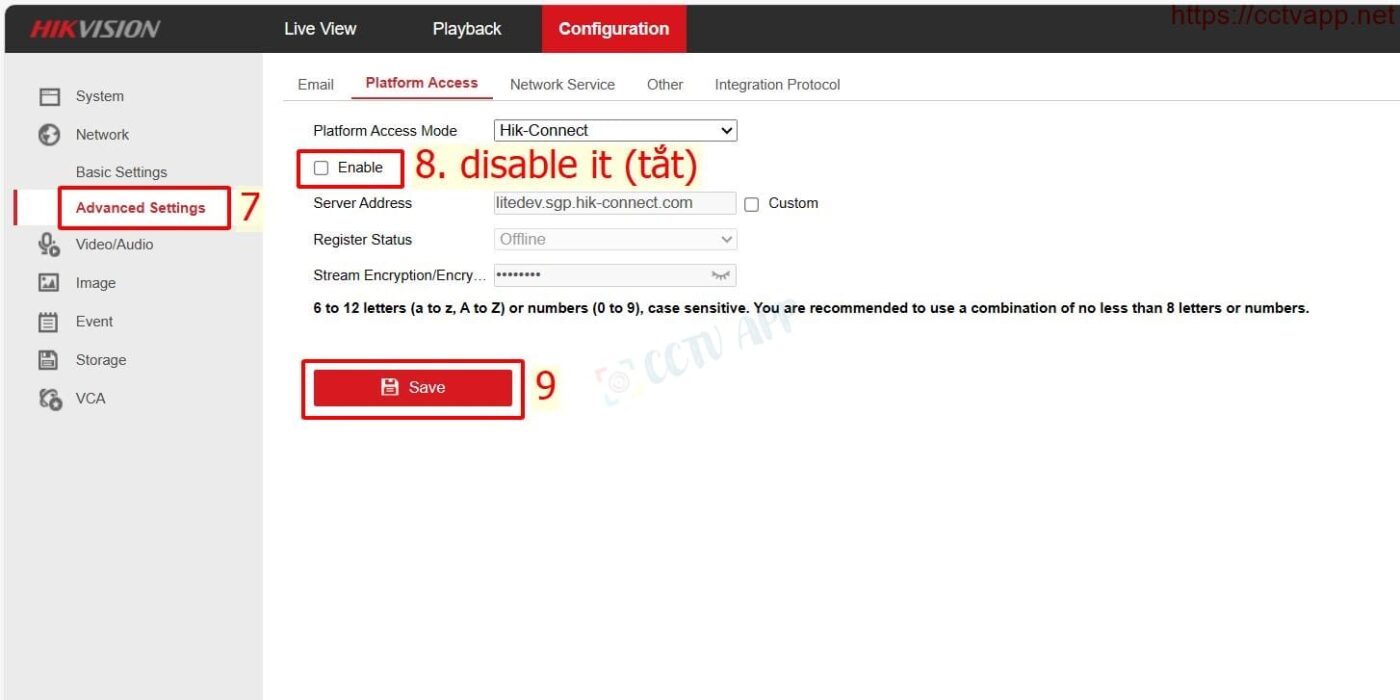Image resolution: width=1400 pixels, height=700 pixels.
Task: Open the Platform Access Mode dropdown
Action: [x=615, y=130]
